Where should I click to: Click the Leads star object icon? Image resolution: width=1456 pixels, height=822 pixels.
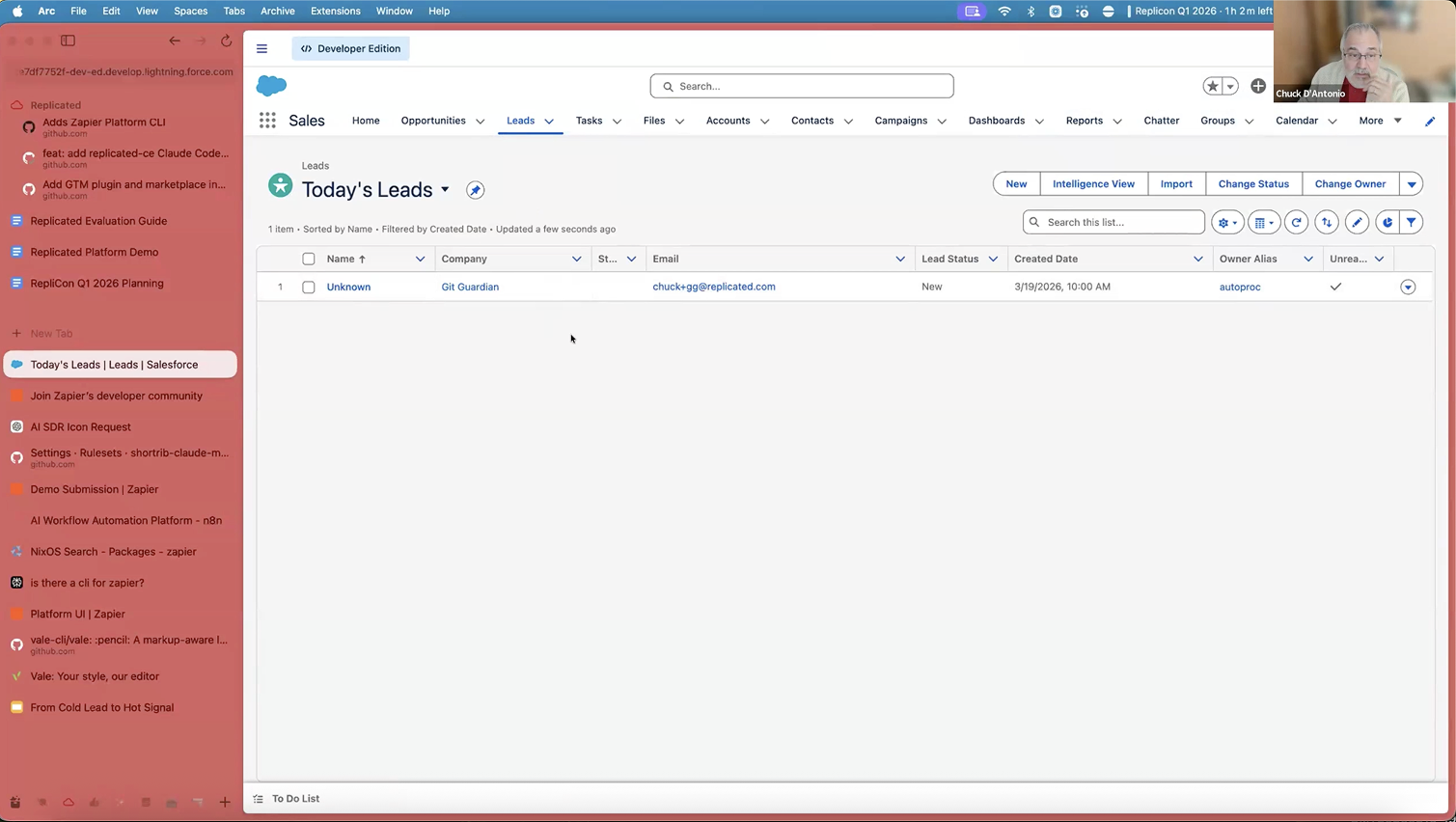pyautogui.click(x=280, y=184)
